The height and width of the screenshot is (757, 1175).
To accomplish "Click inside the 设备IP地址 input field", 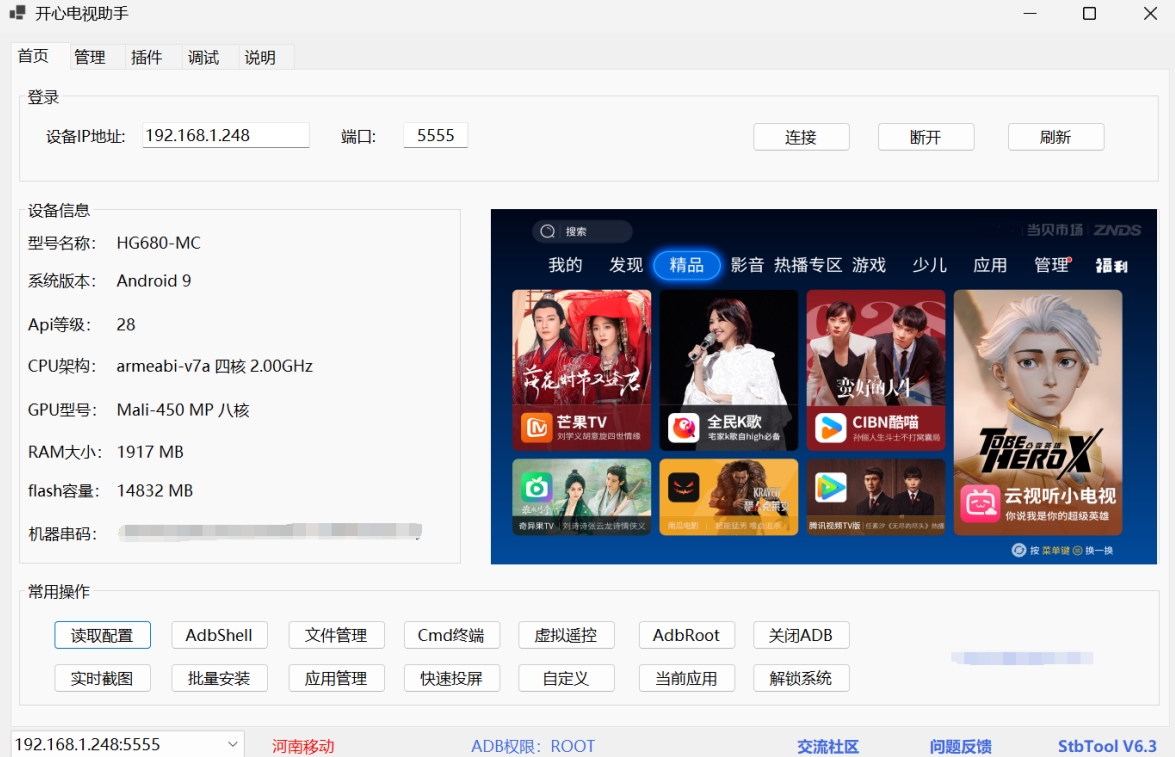I will (x=225, y=133).
